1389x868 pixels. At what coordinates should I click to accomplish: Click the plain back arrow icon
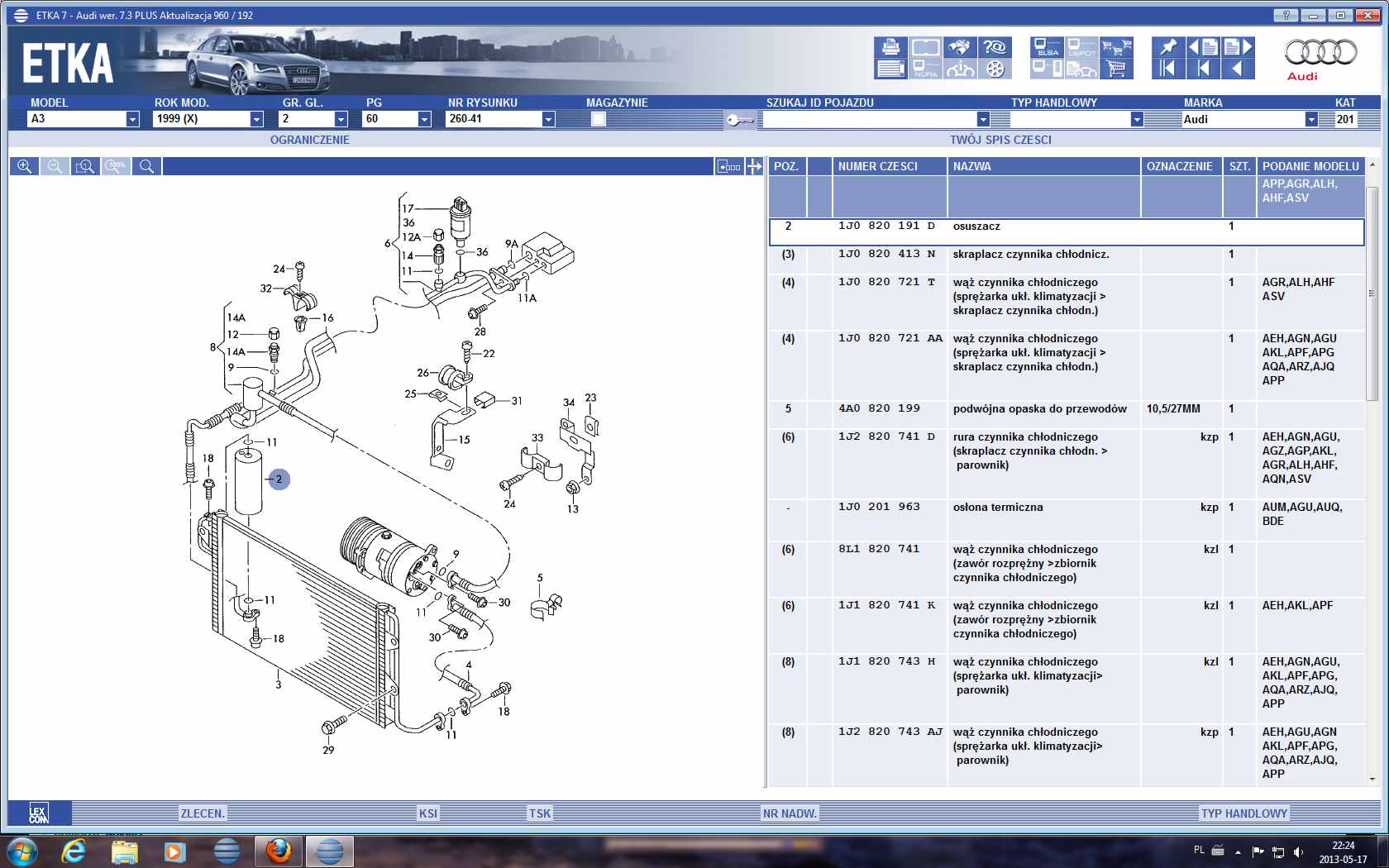click(1238, 69)
